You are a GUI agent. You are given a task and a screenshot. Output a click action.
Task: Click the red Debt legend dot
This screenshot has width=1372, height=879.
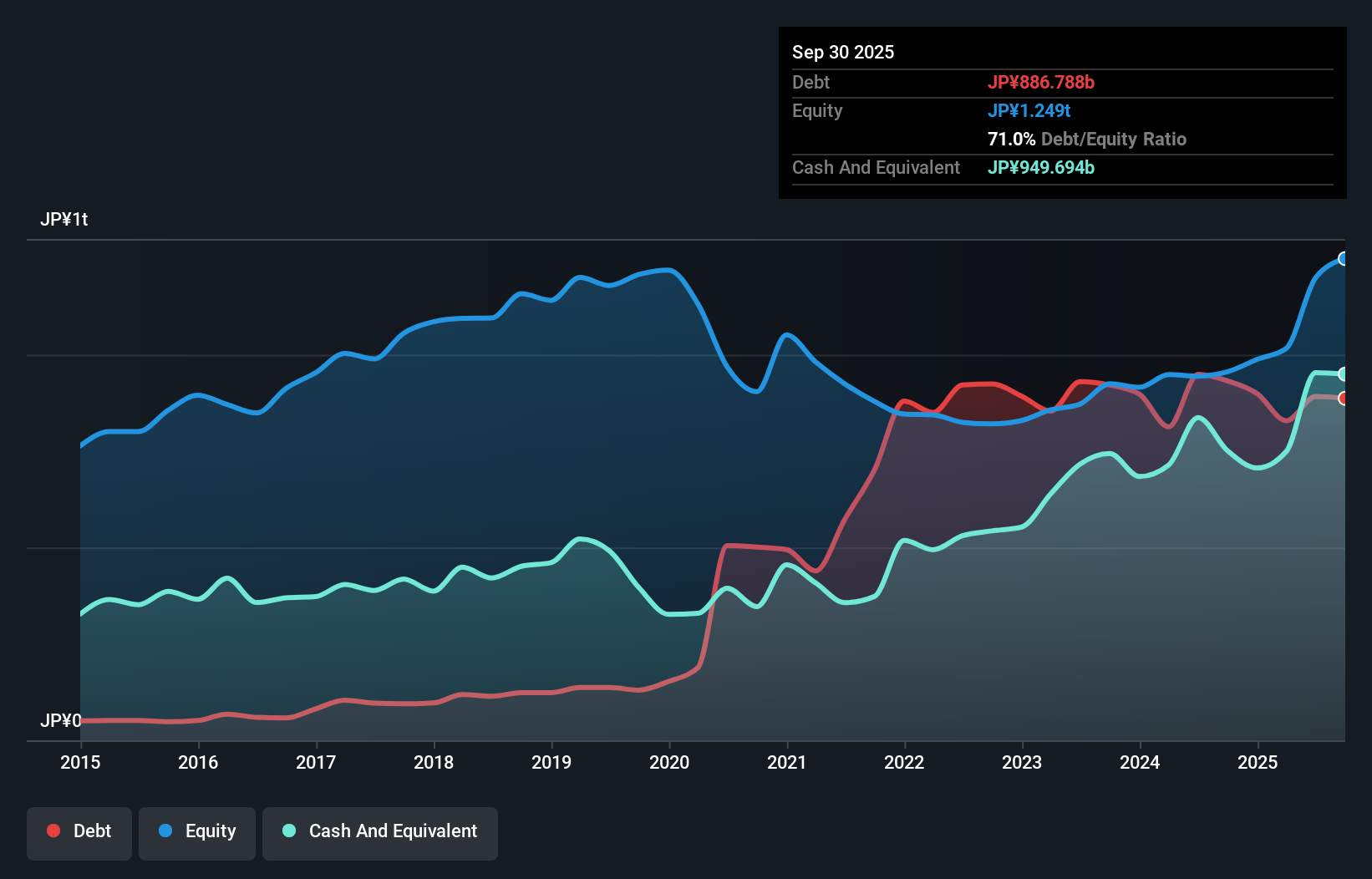[x=52, y=831]
